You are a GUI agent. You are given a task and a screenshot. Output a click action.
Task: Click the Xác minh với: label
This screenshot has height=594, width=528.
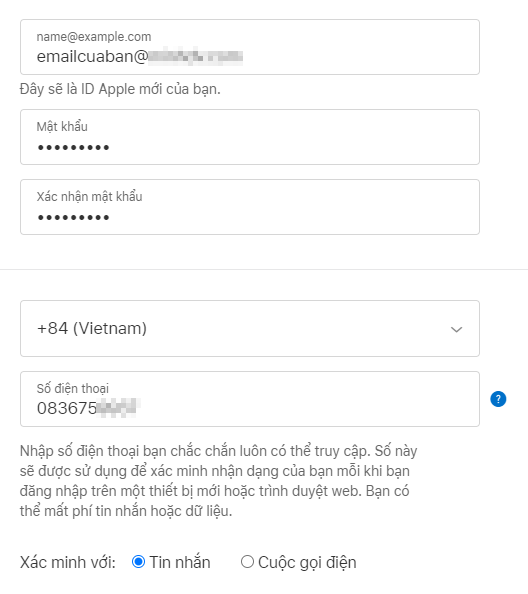(x=67, y=562)
